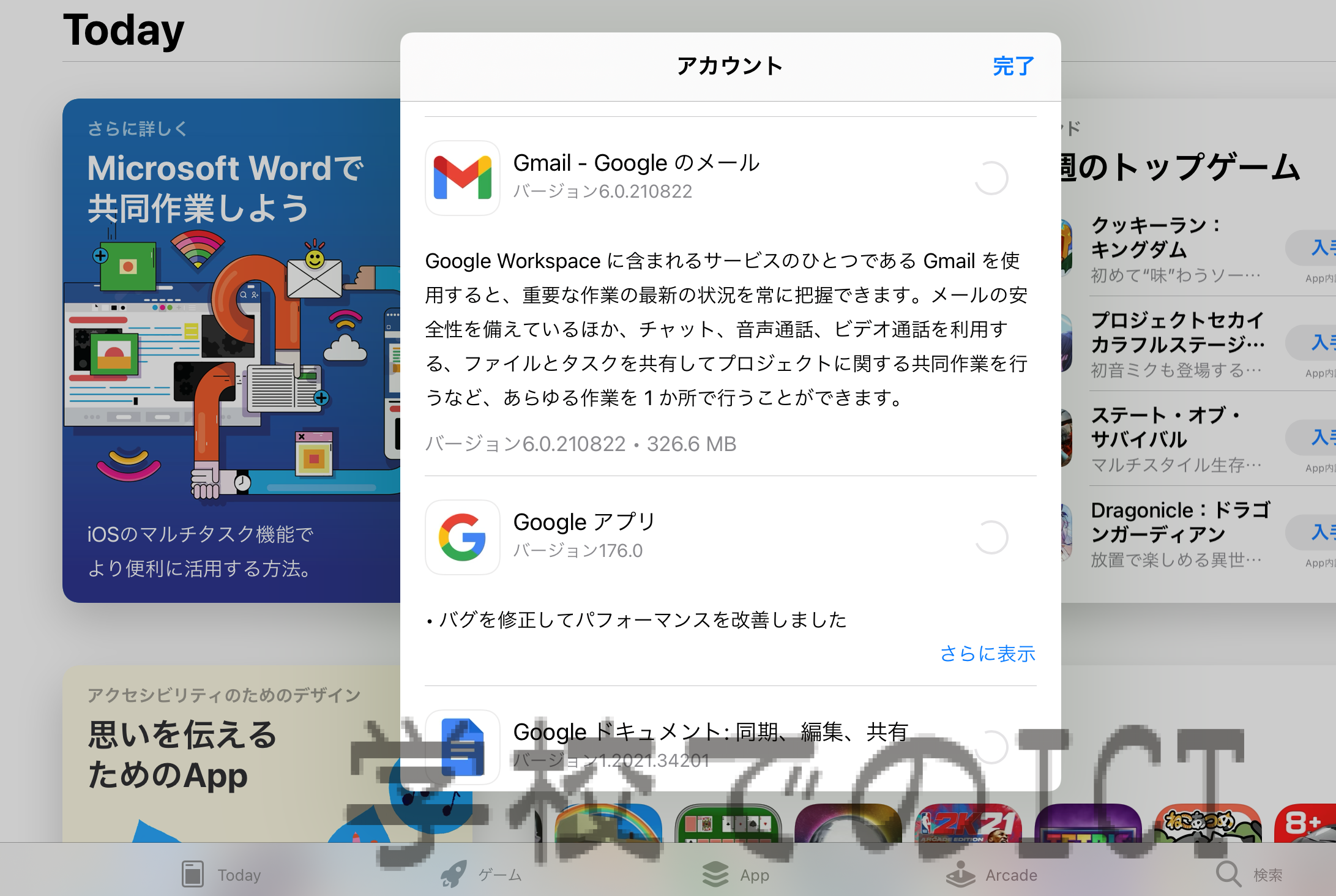Tap the Google アプリ update progress spinner
1336x896 pixels.
991,537
